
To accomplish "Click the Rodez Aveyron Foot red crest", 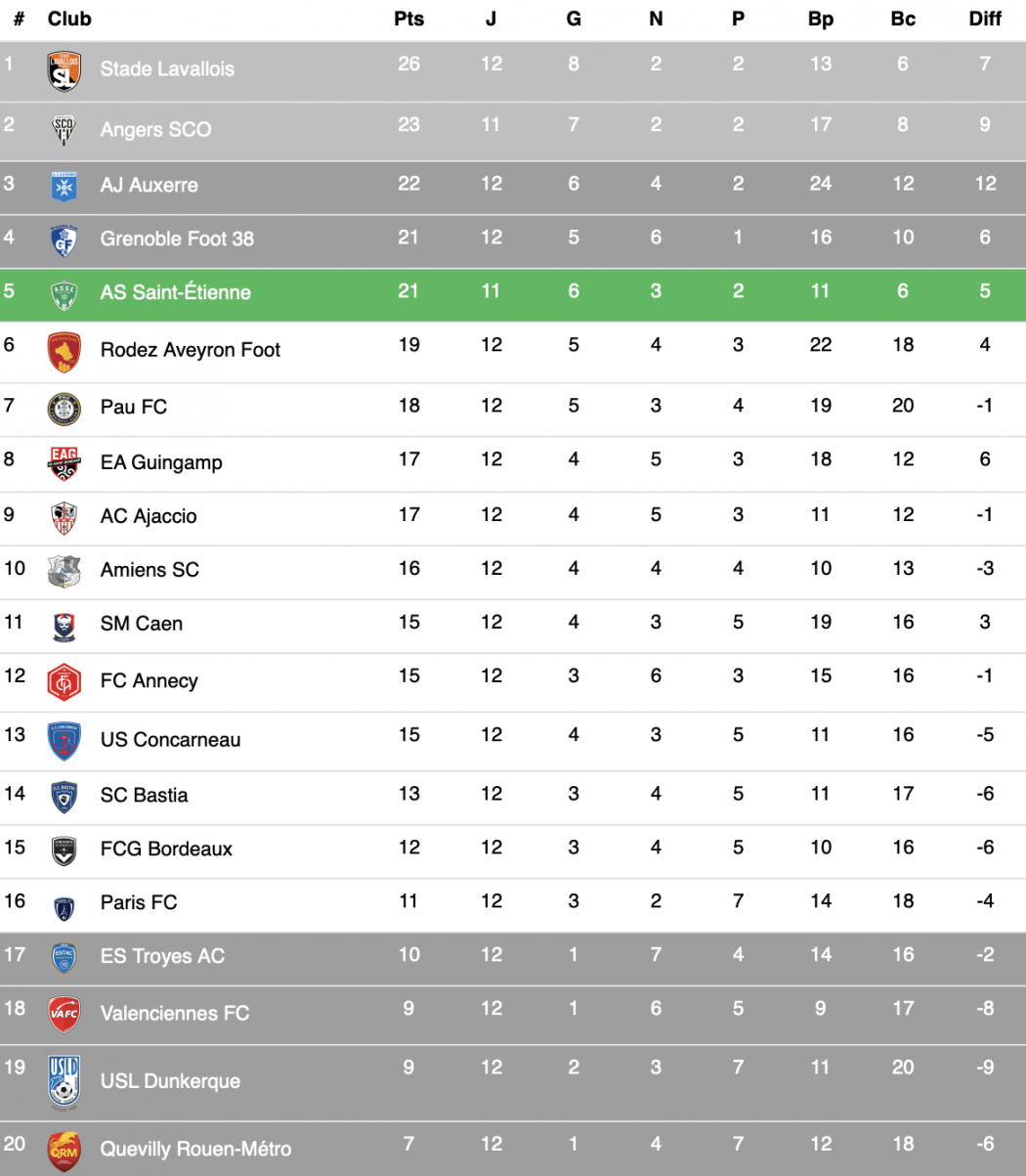I will (x=64, y=352).
